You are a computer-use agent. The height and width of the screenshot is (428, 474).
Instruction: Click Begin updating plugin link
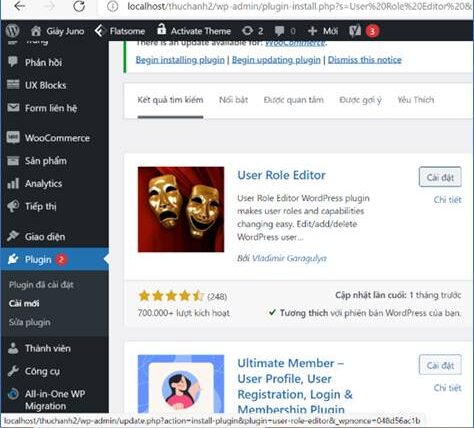[276, 60]
